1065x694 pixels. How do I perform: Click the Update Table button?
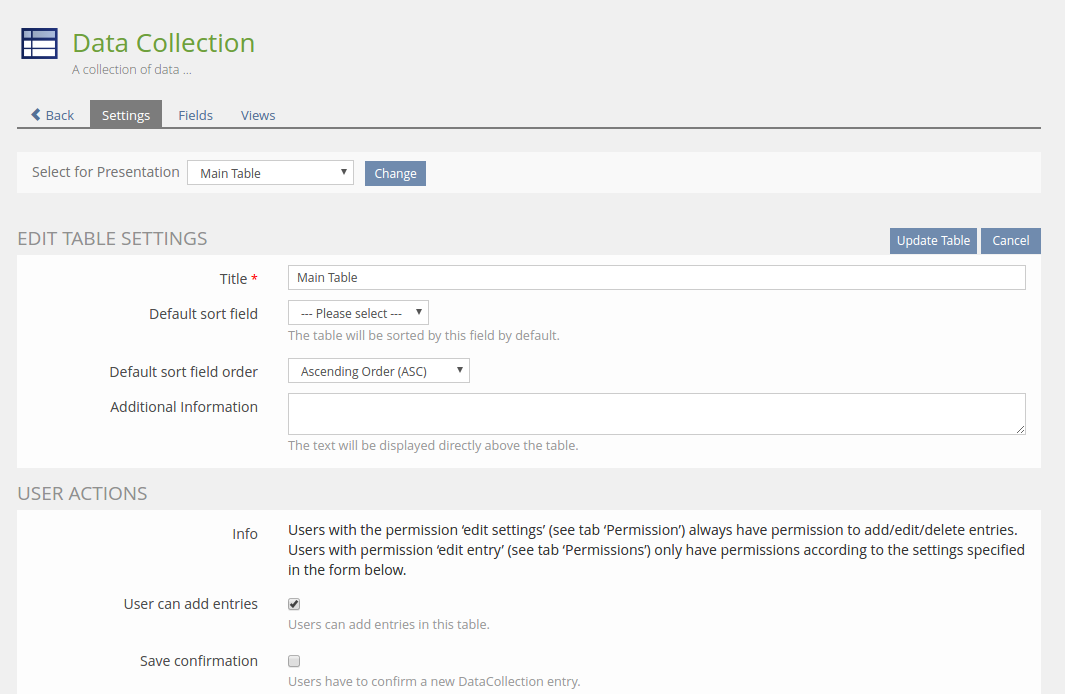point(932,240)
